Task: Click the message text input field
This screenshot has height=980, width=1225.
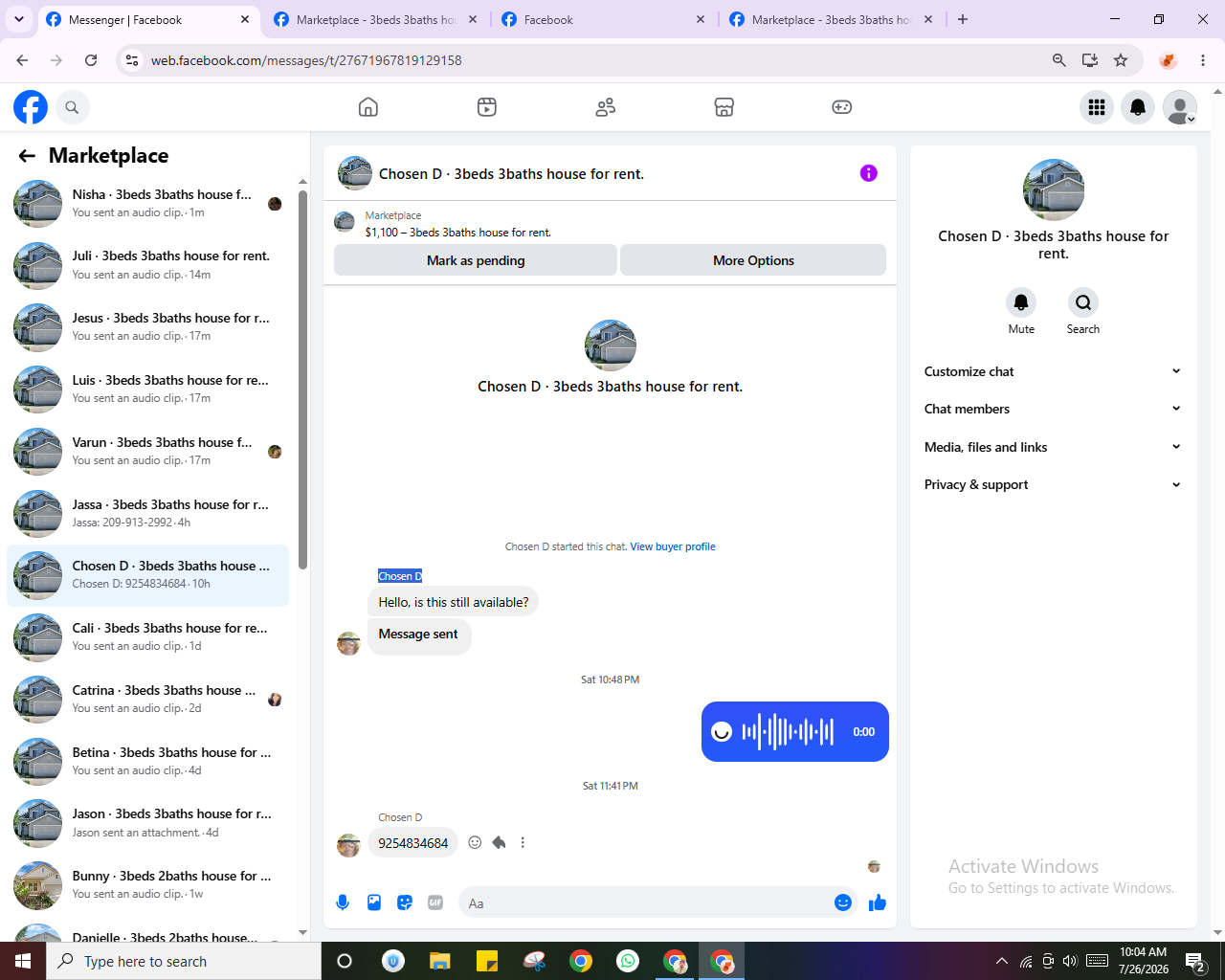Action: click(x=644, y=902)
